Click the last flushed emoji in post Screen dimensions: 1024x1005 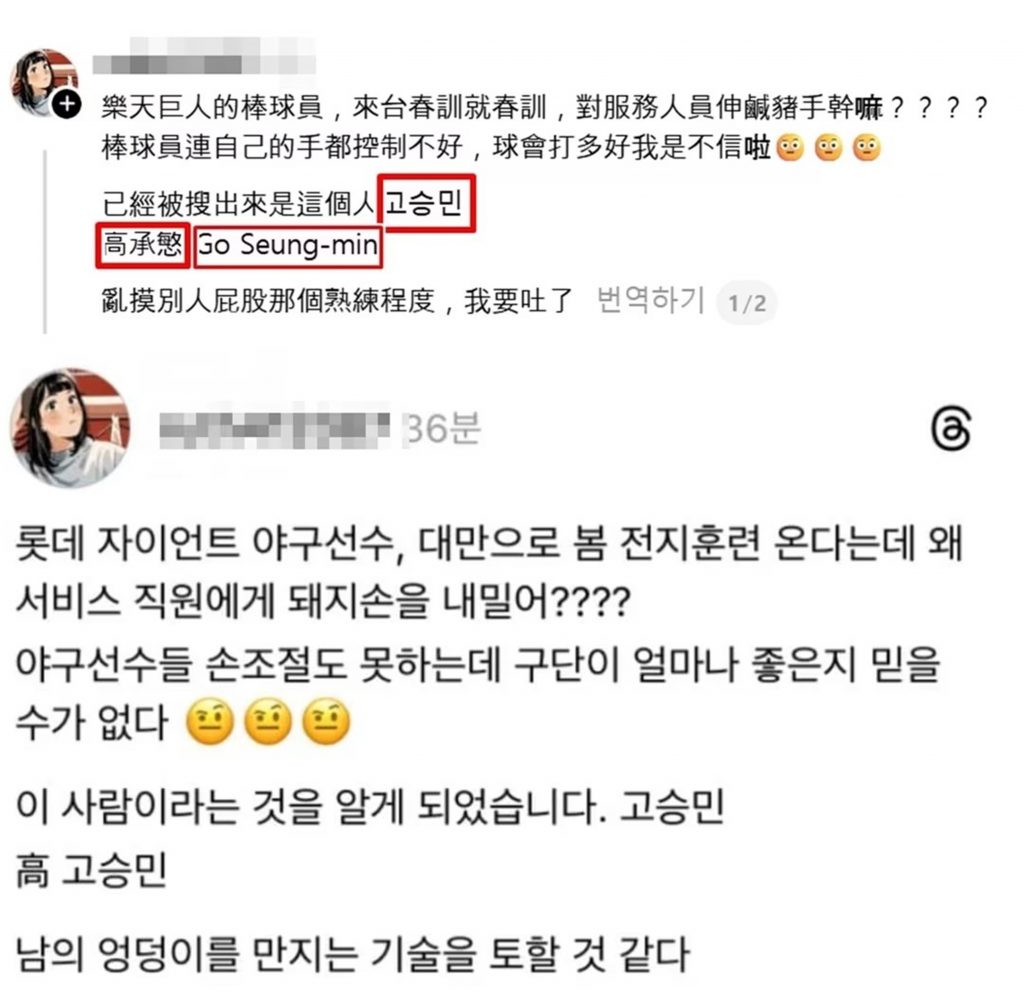(x=867, y=148)
